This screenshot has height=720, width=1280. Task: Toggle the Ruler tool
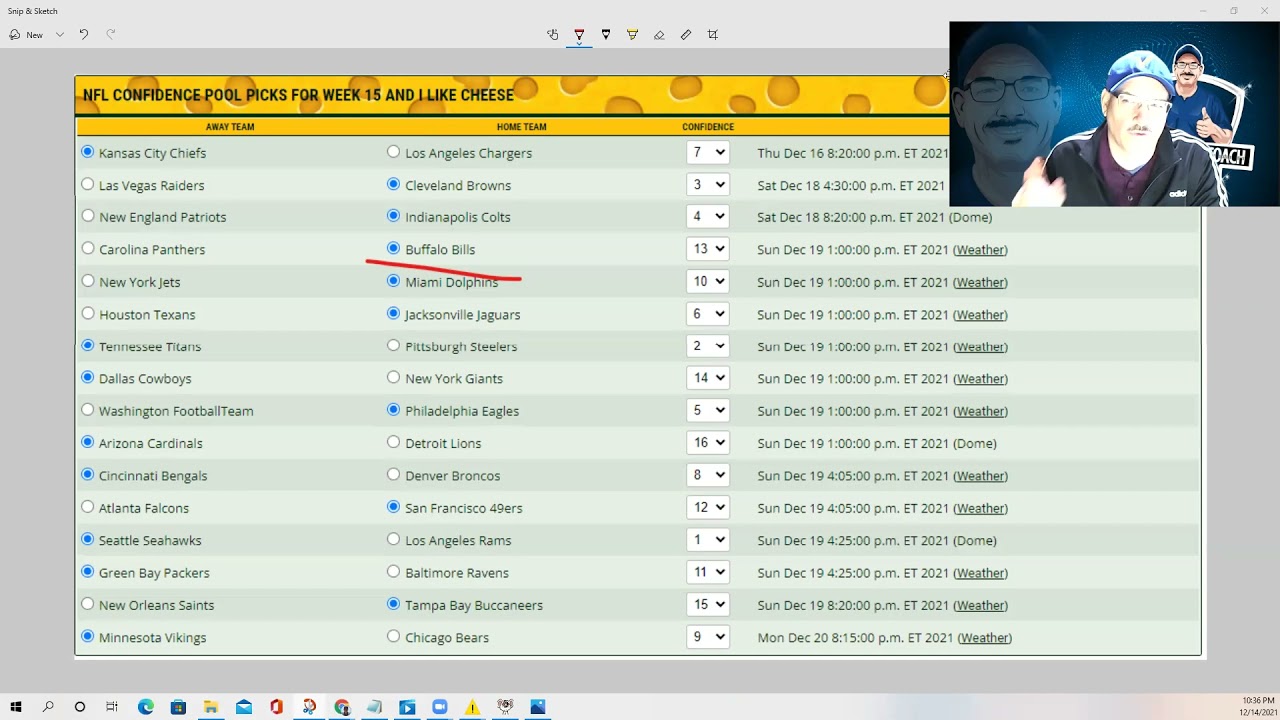pos(686,34)
